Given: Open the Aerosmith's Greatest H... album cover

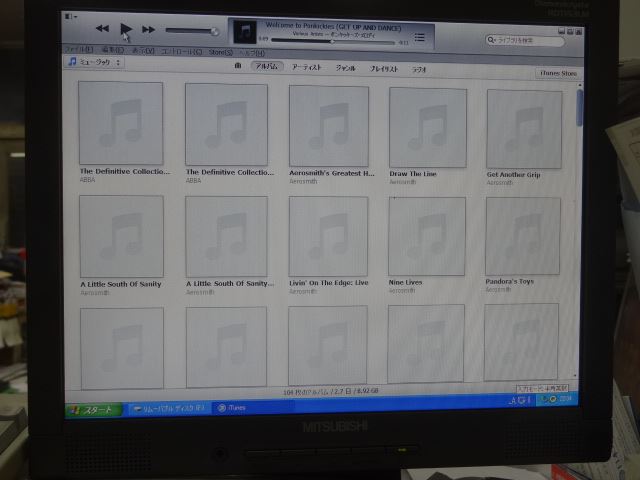Looking at the screenshot, I should [x=329, y=126].
